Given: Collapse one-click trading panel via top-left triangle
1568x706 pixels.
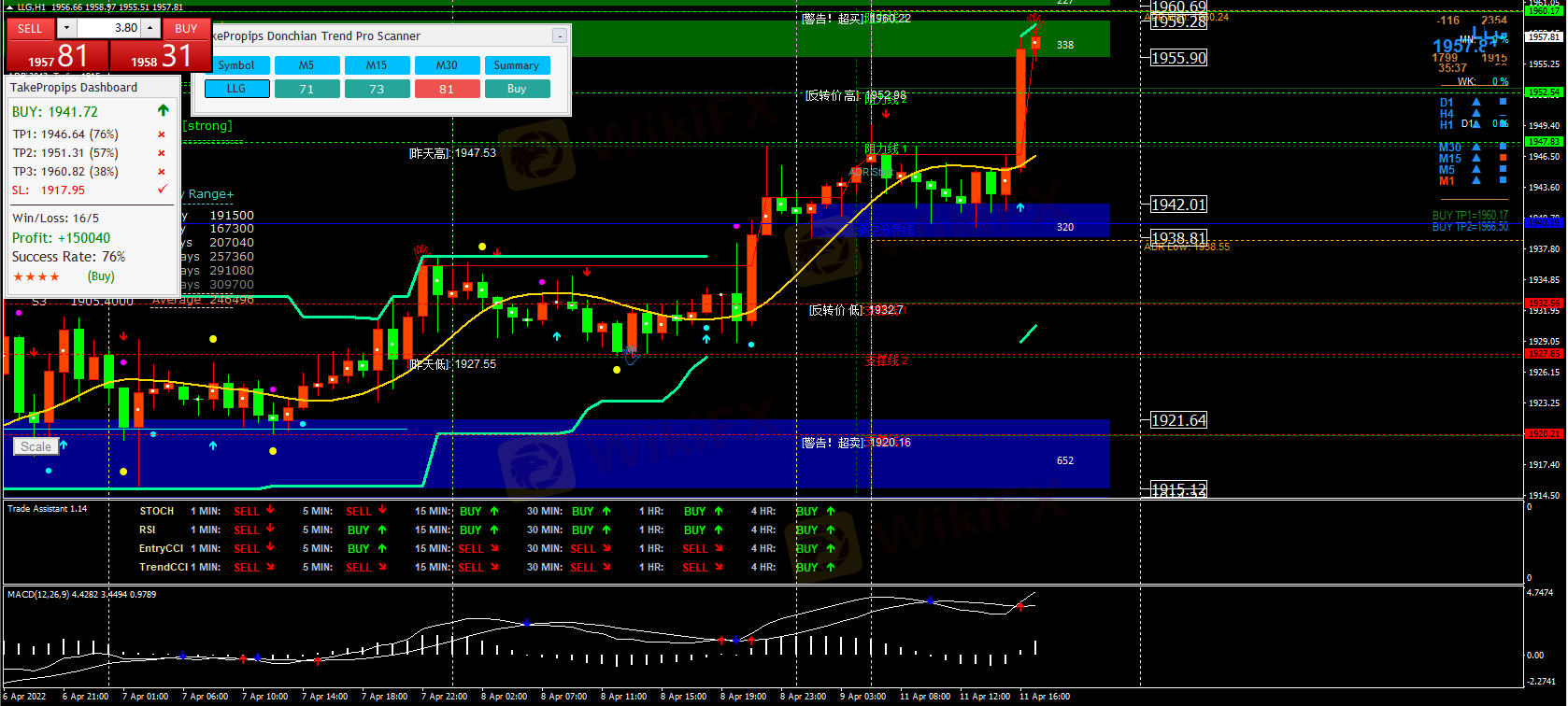Looking at the screenshot, I should [10, 7].
